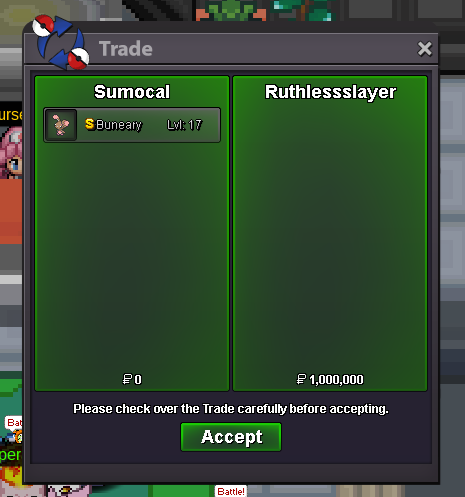Click Sumocal's 0 money amount
This screenshot has width=465, height=497.
[x=132, y=379]
